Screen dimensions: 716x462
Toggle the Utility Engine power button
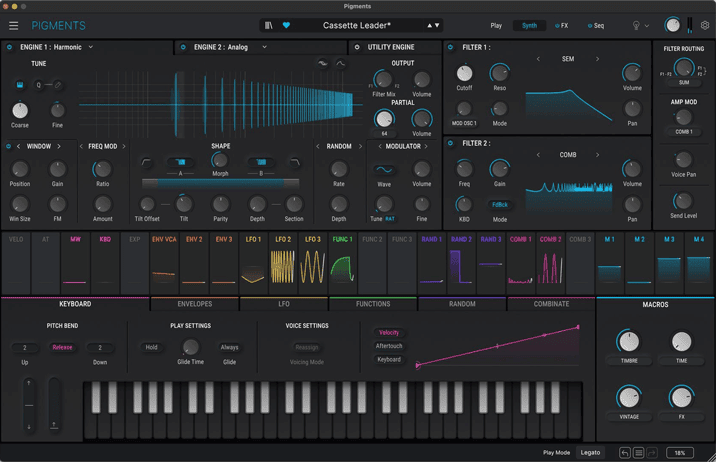(x=357, y=47)
